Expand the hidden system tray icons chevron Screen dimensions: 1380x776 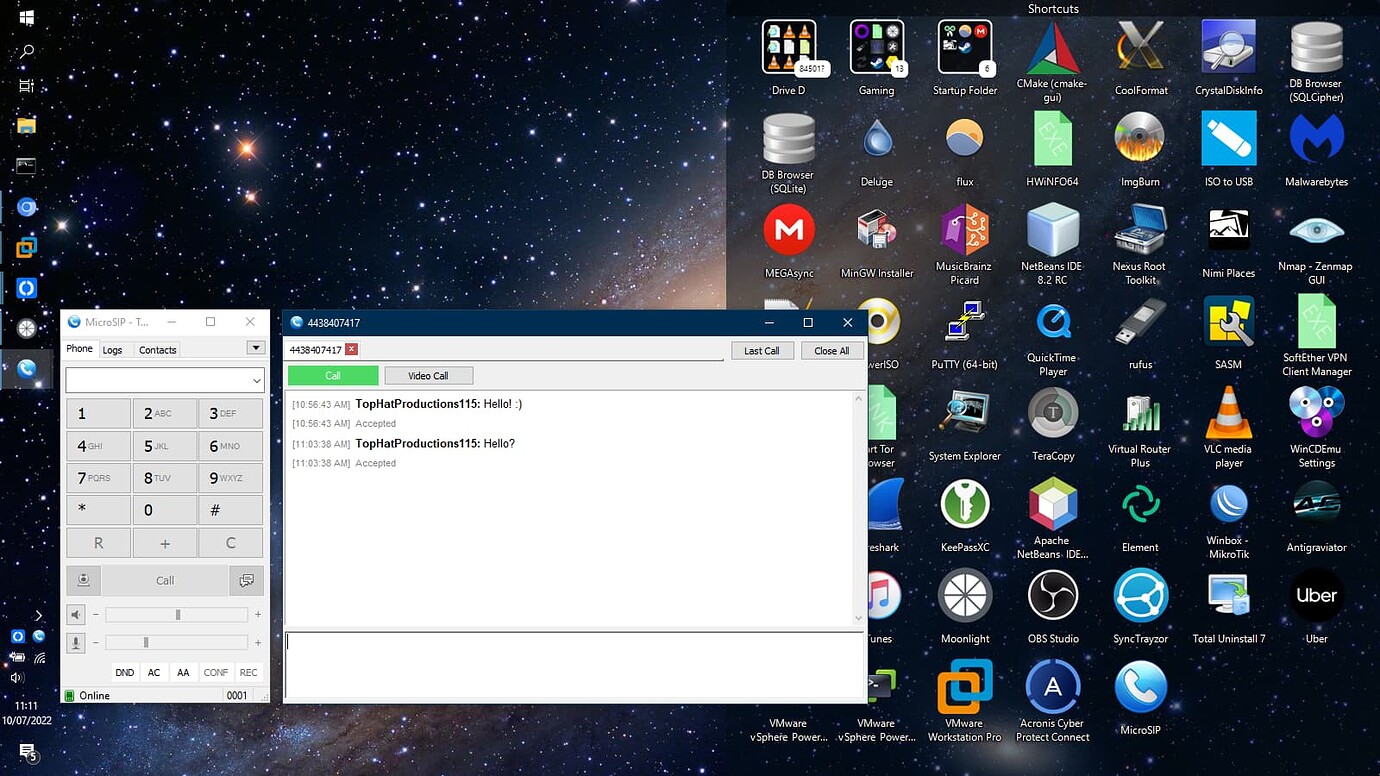[39, 615]
